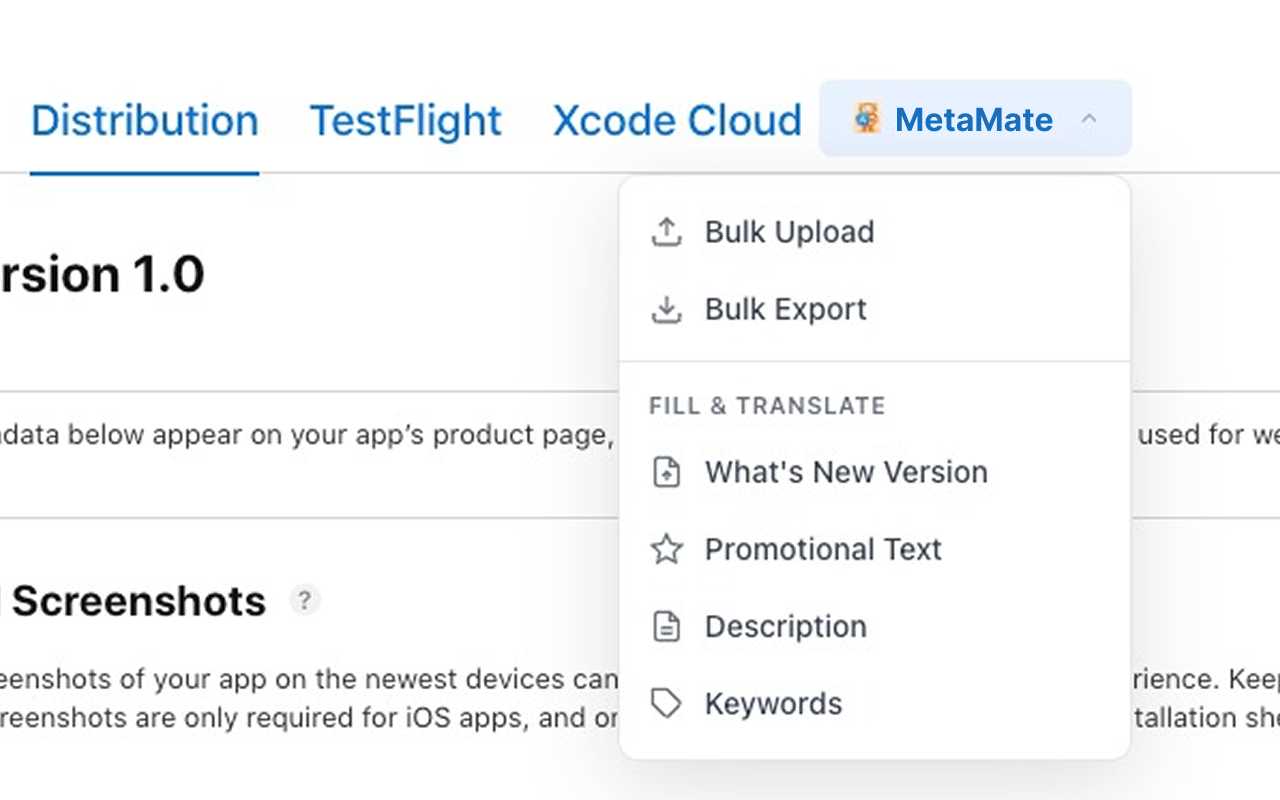Click the version 1.0 heading
Image resolution: width=1280 pixels, height=800 pixels.
pos(102,275)
